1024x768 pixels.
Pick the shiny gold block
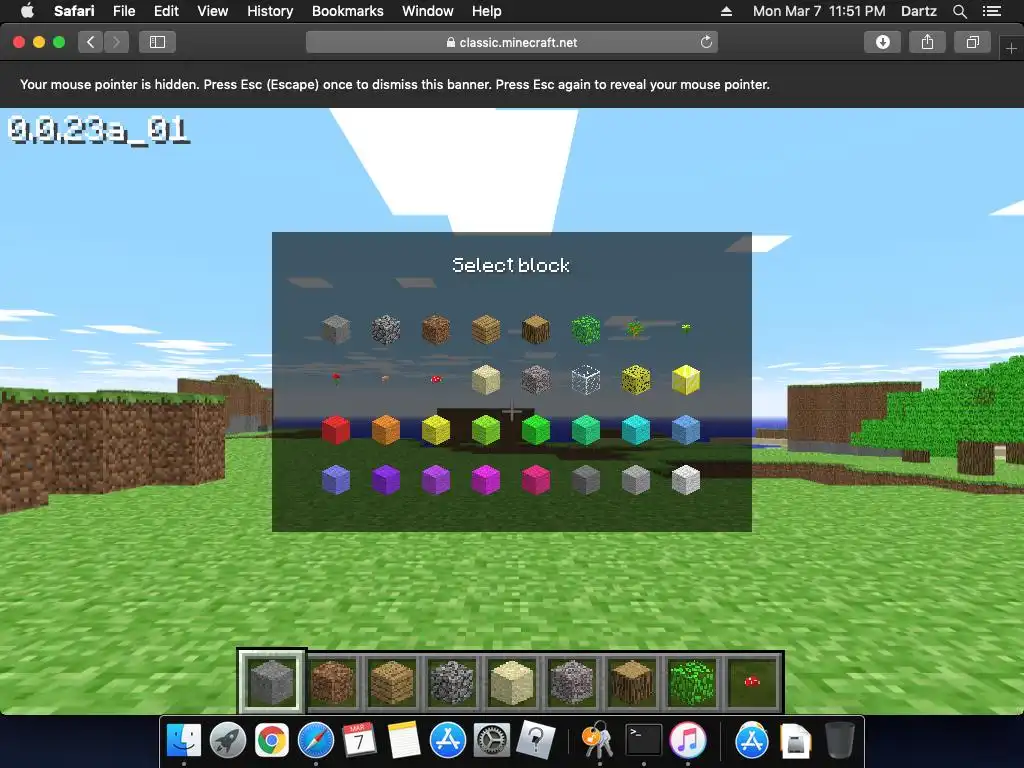(686, 379)
